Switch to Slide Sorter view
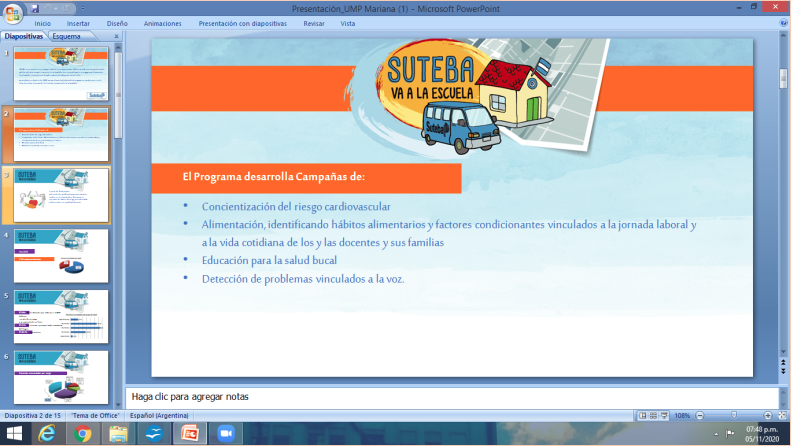The height and width of the screenshot is (446, 792). (654, 415)
